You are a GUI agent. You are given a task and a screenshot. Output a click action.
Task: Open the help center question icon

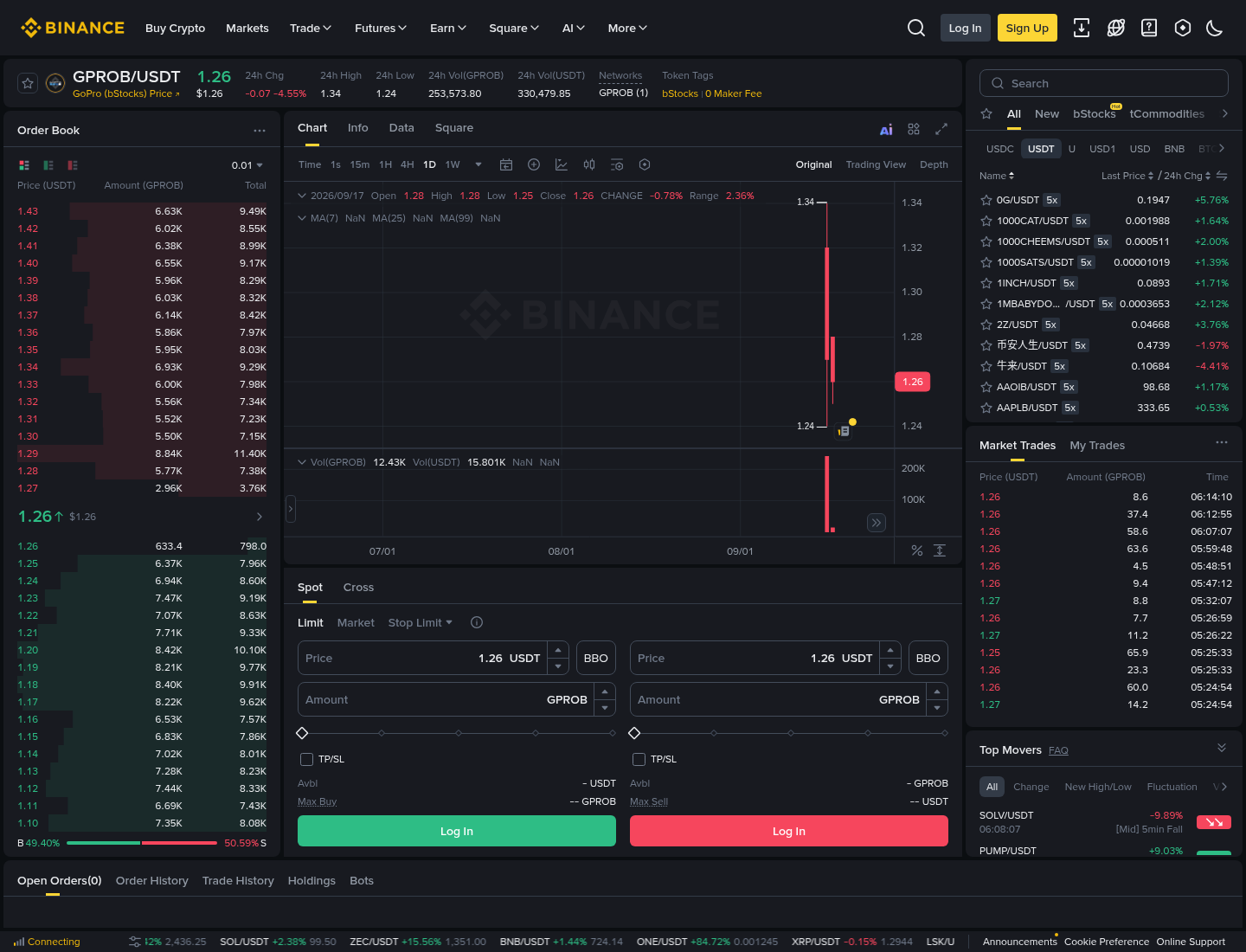click(x=1149, y=28)
